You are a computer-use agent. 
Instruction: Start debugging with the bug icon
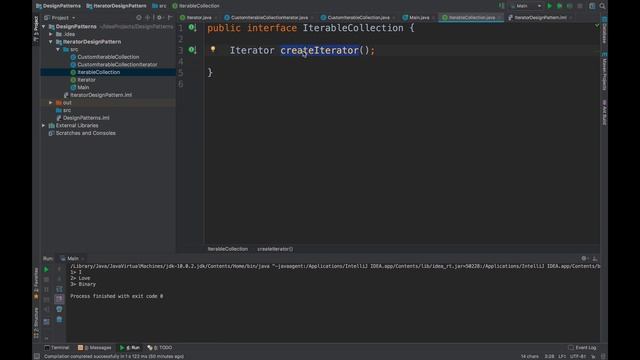pos(560,6)
